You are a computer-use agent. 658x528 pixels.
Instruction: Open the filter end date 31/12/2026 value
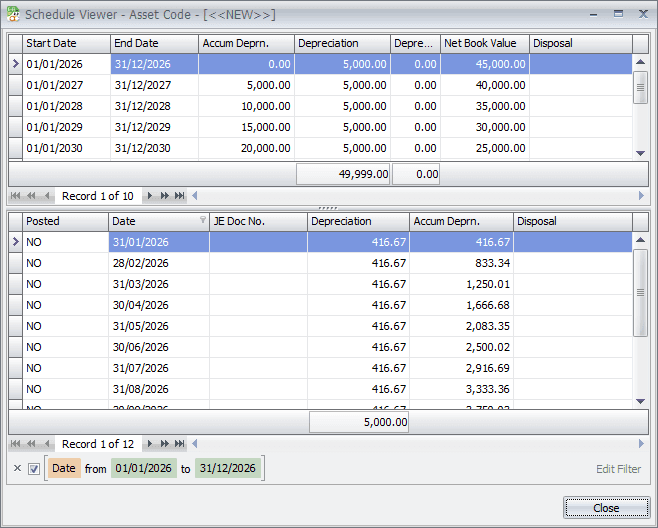coord(227,468)
